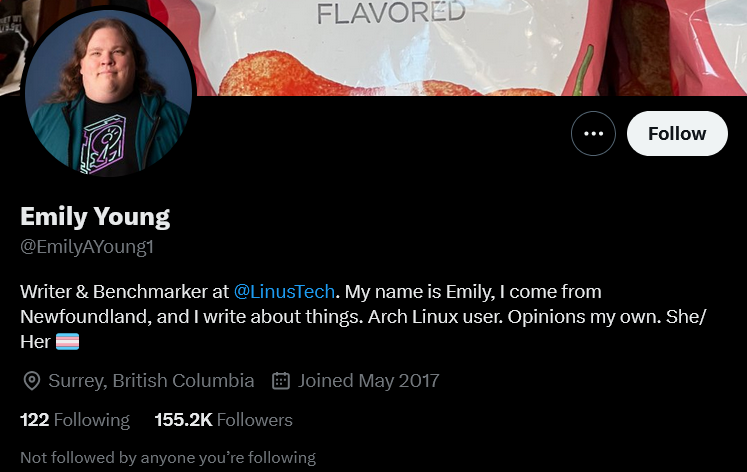Click the green pepper in the banner image
The width and height of the screenshot is (747, 472).
583,70
